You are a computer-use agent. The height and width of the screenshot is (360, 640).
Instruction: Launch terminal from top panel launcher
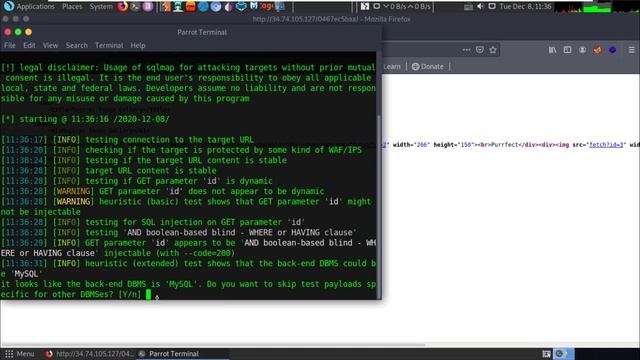(135, 6)
